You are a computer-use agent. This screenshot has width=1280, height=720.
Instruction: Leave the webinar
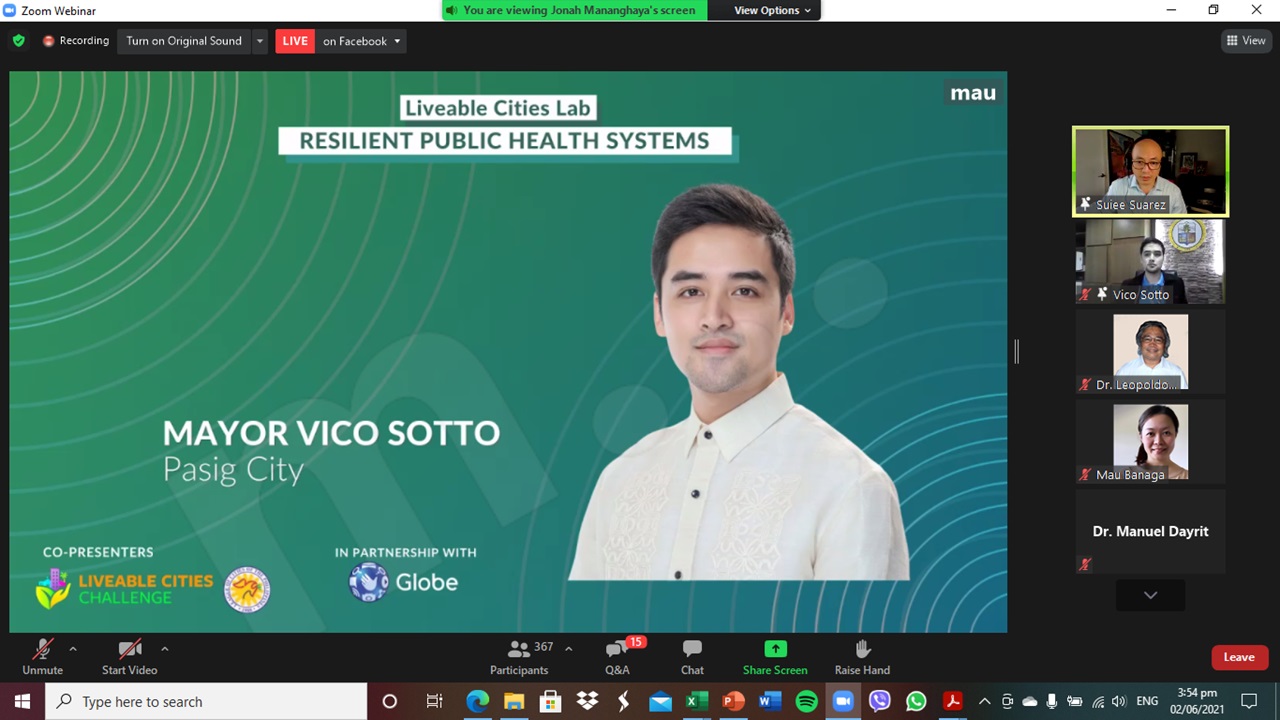point(1239,657)
